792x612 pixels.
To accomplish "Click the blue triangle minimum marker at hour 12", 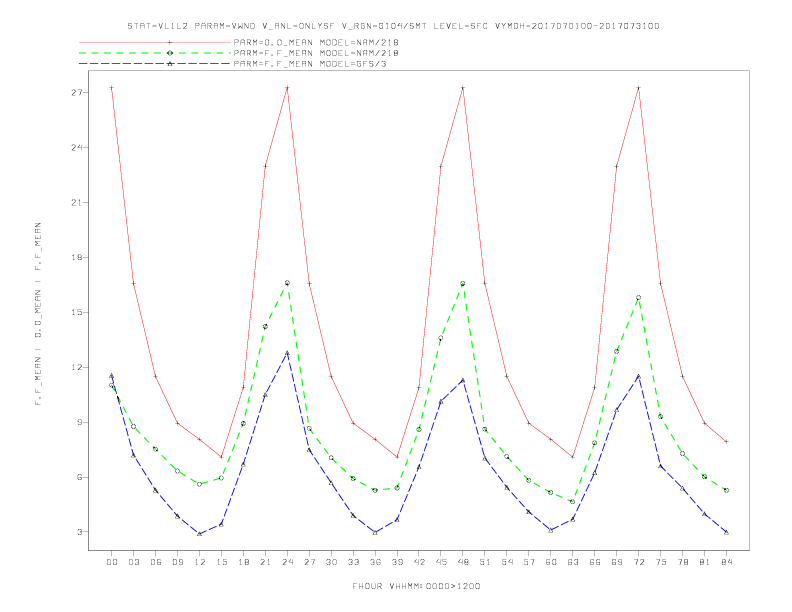I will (x=199, y=534).
